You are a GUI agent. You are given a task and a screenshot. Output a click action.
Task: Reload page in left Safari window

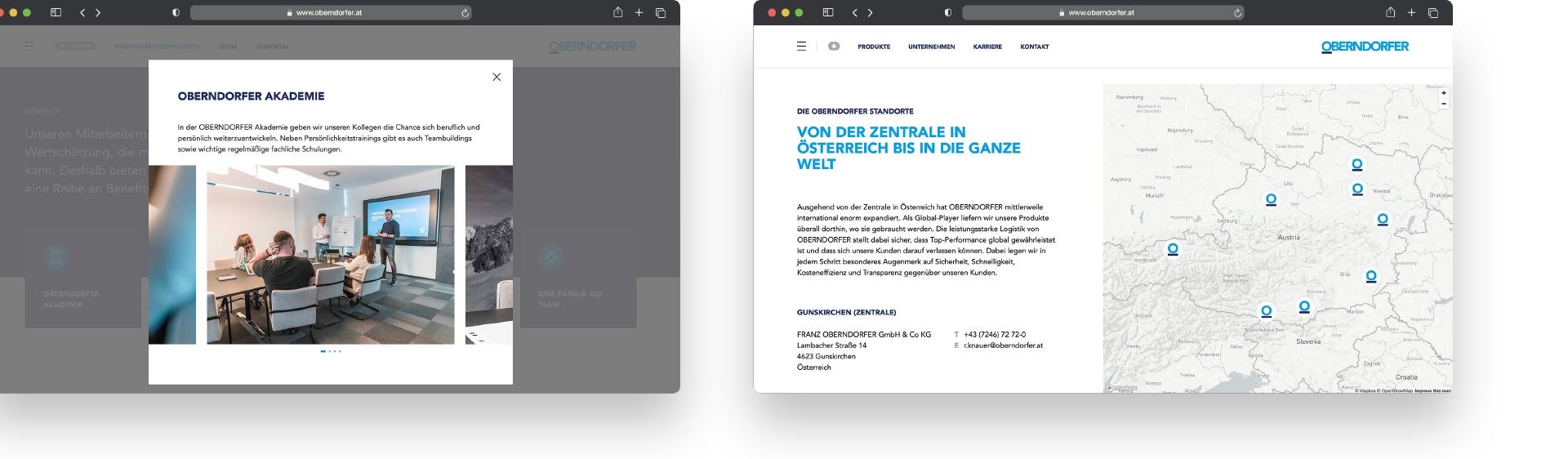[x=465, y=13]
